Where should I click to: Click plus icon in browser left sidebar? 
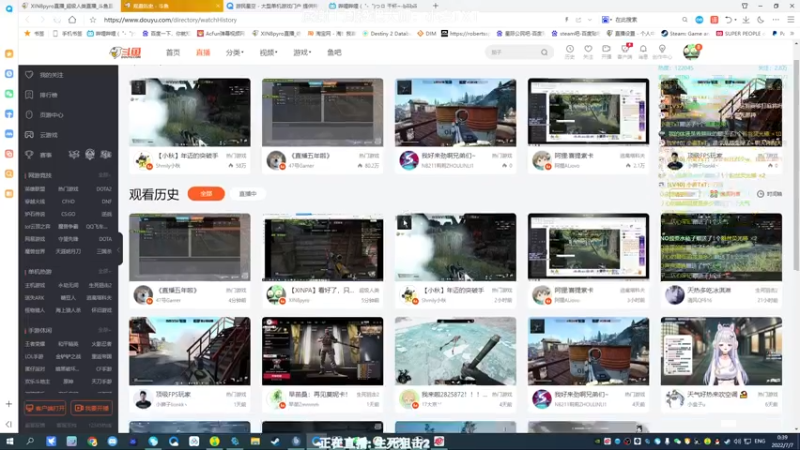[9, 404]
